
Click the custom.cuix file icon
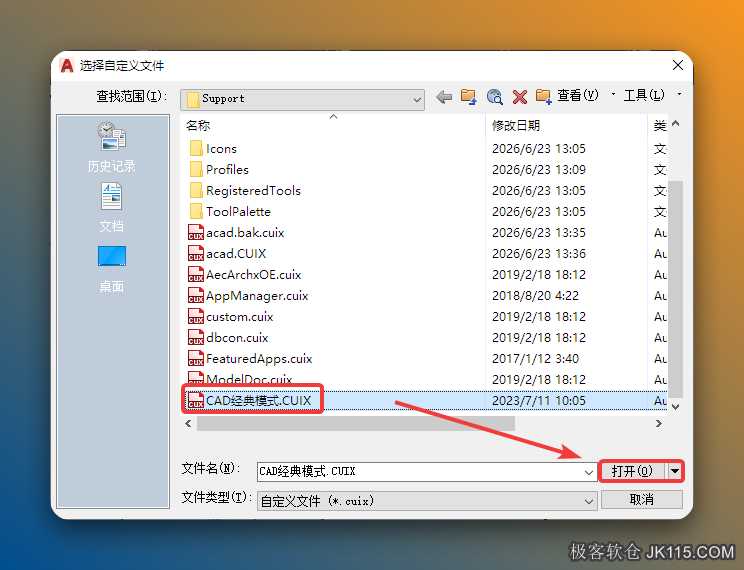(x=196, y=317)
